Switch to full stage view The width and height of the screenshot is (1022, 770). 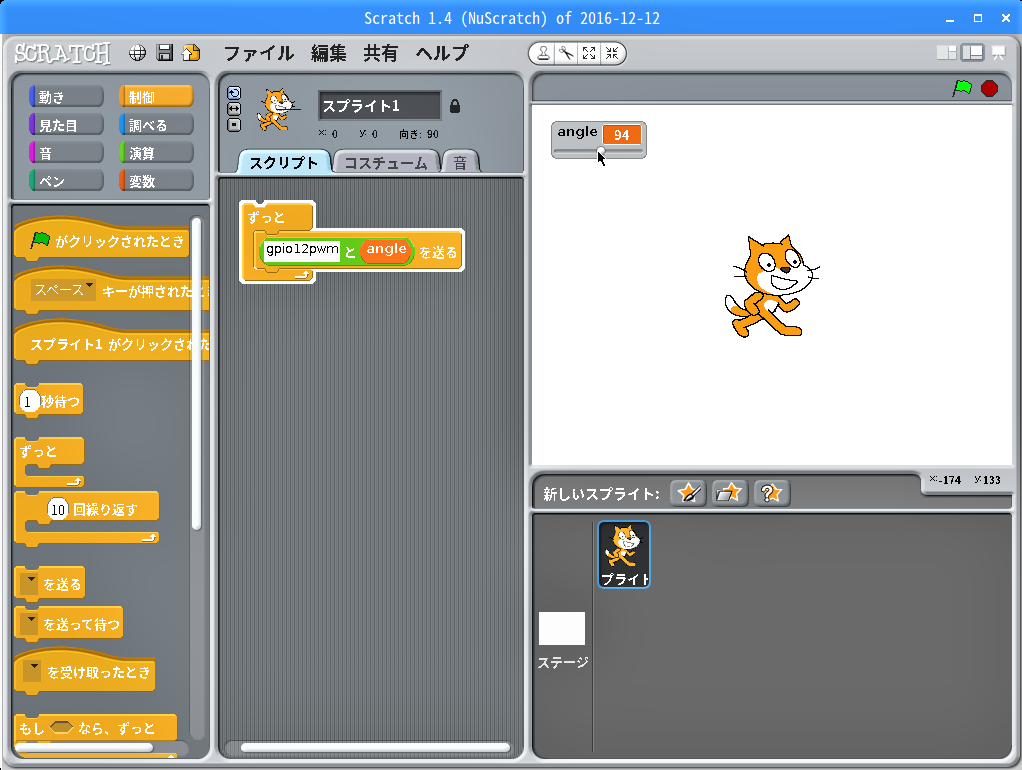tap(972, 53)
